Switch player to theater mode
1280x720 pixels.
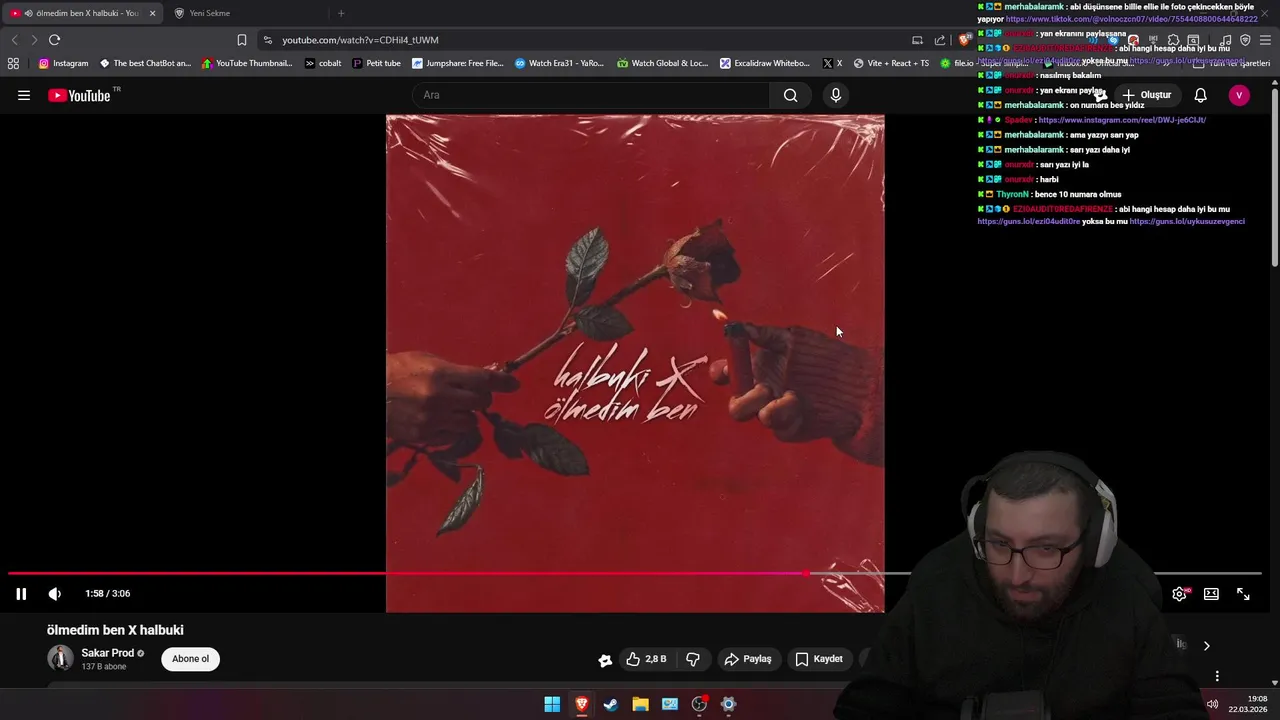(x=1211, y=594)
